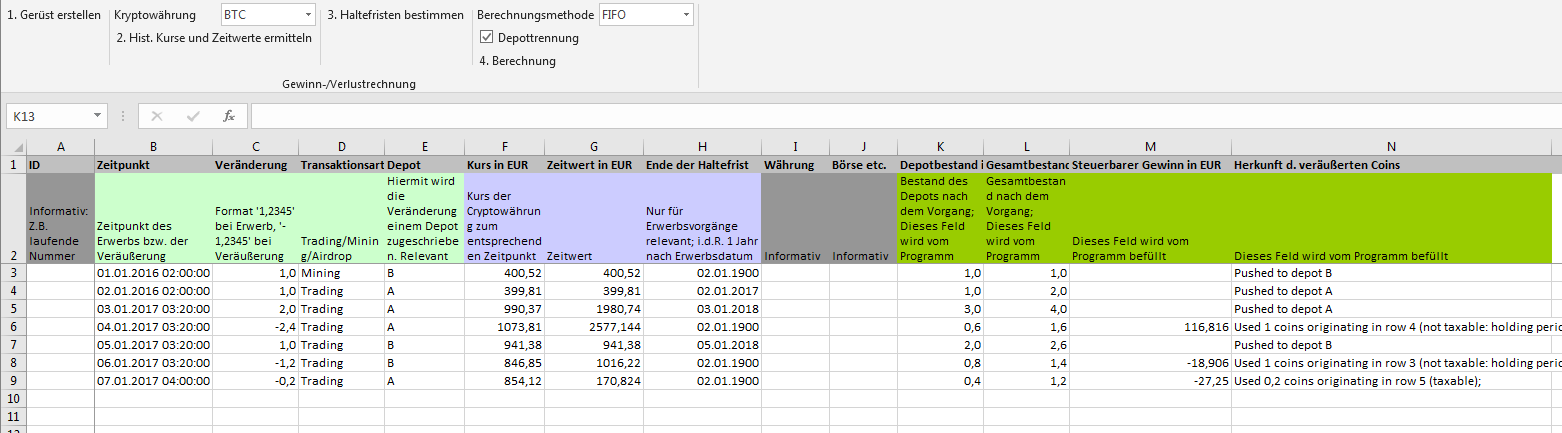Select column M header
Screen dimensions: 1562x433
[1150, 147]
